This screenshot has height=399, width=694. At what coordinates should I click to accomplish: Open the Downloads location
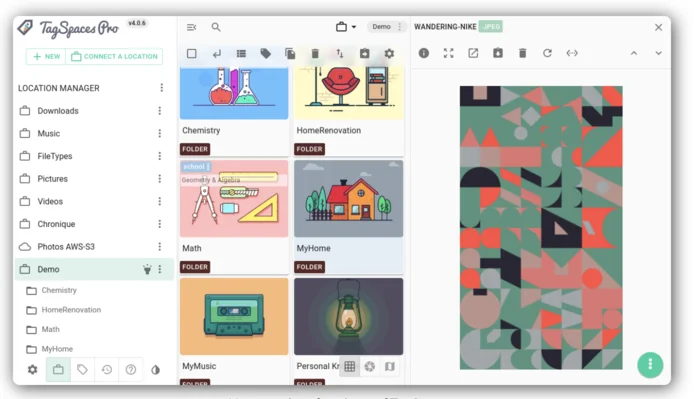58,111
